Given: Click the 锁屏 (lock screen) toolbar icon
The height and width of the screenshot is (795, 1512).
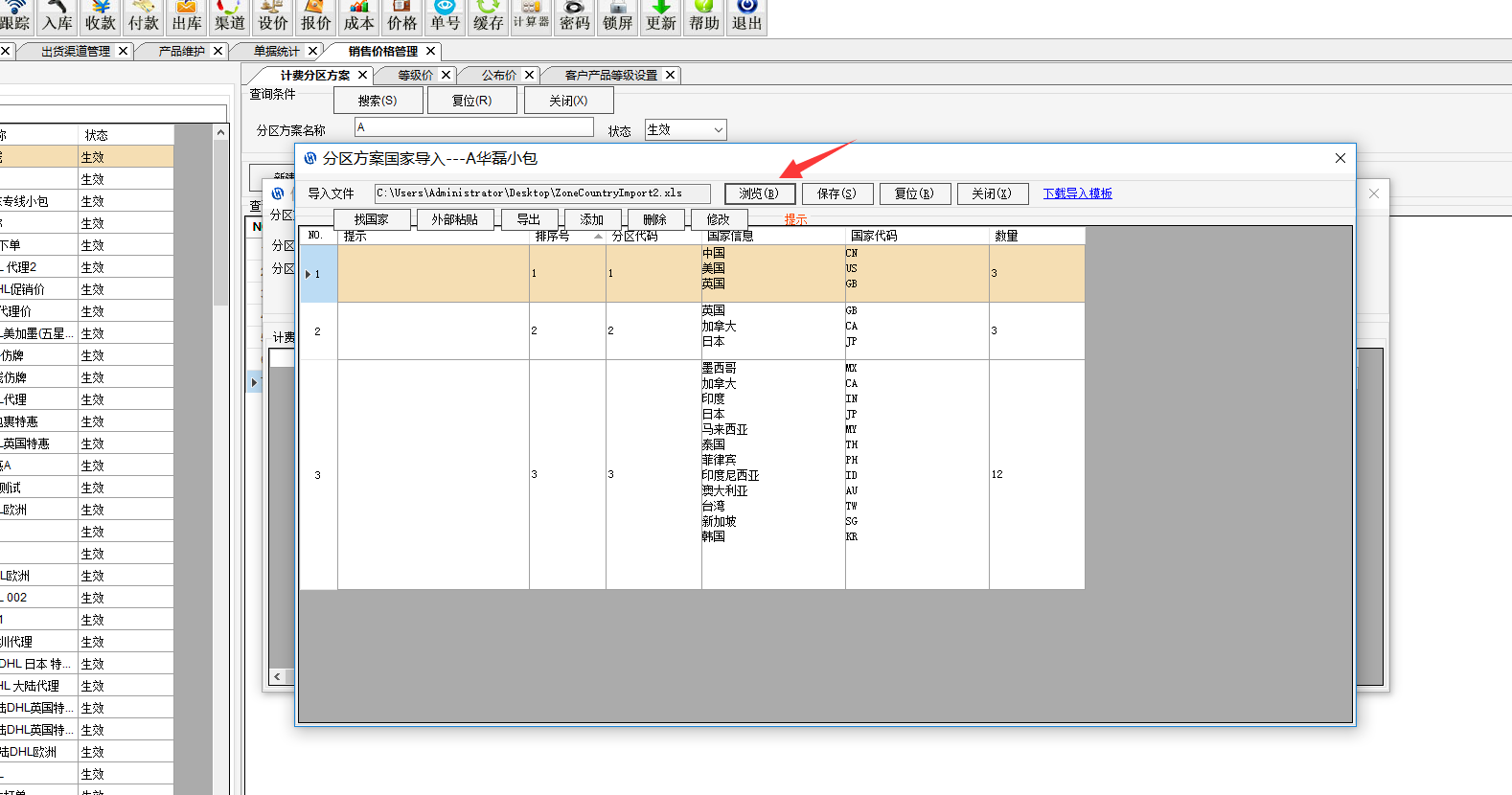Looking at the screenshot, I should [x=618, y=16].
